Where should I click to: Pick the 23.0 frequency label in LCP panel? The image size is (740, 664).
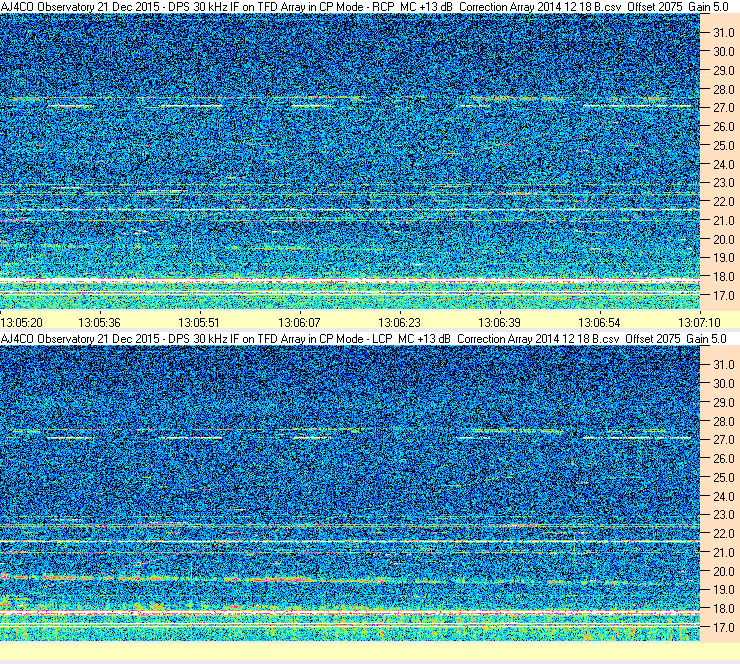(x=723, y=515)
